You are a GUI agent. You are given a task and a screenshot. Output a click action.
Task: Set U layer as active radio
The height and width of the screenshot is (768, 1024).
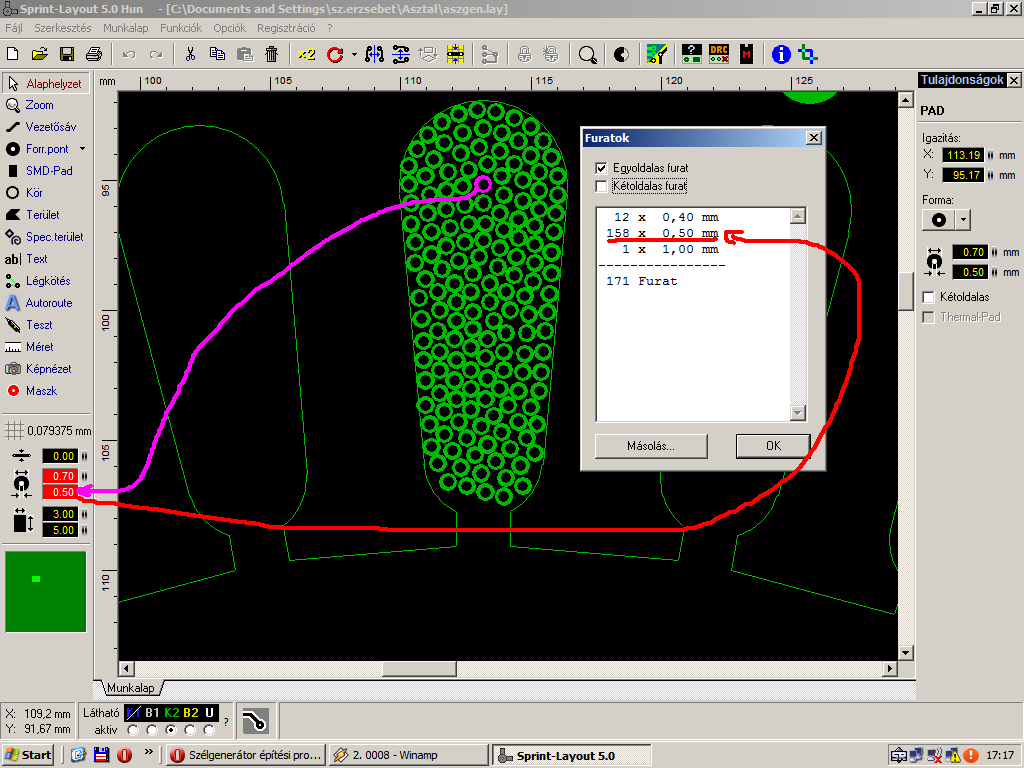(209, 729)
